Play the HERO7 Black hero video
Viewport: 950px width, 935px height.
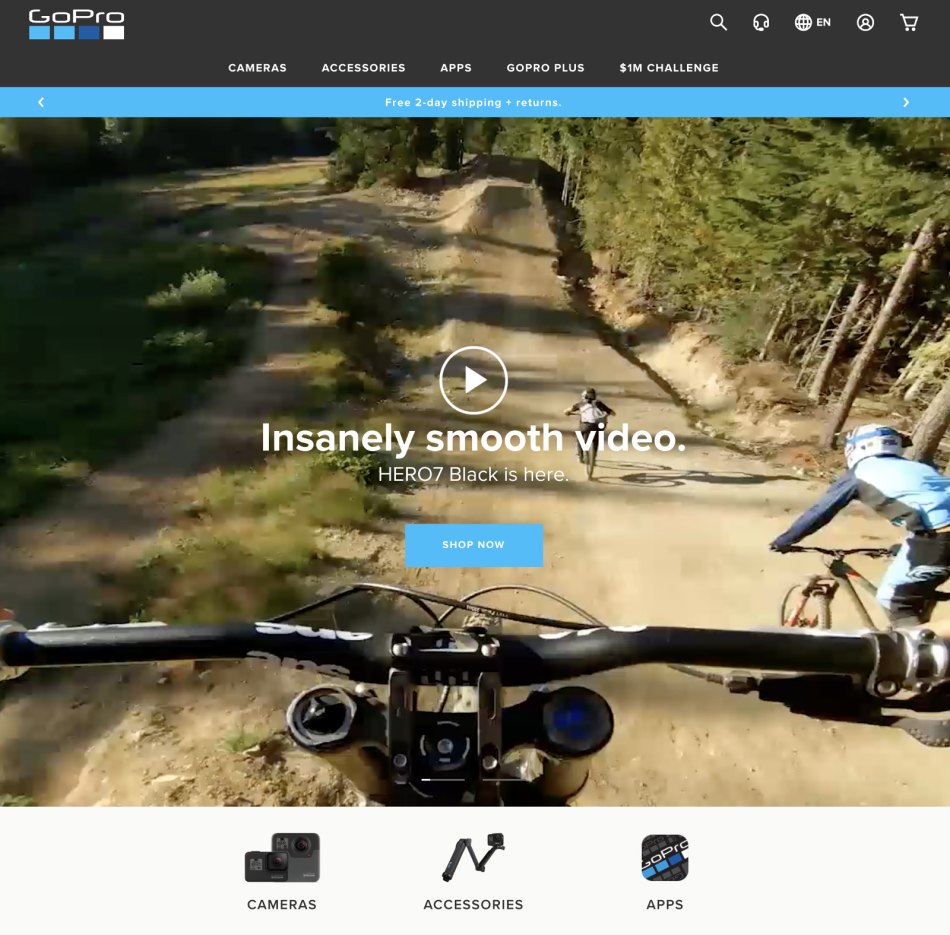coord(474,378)
